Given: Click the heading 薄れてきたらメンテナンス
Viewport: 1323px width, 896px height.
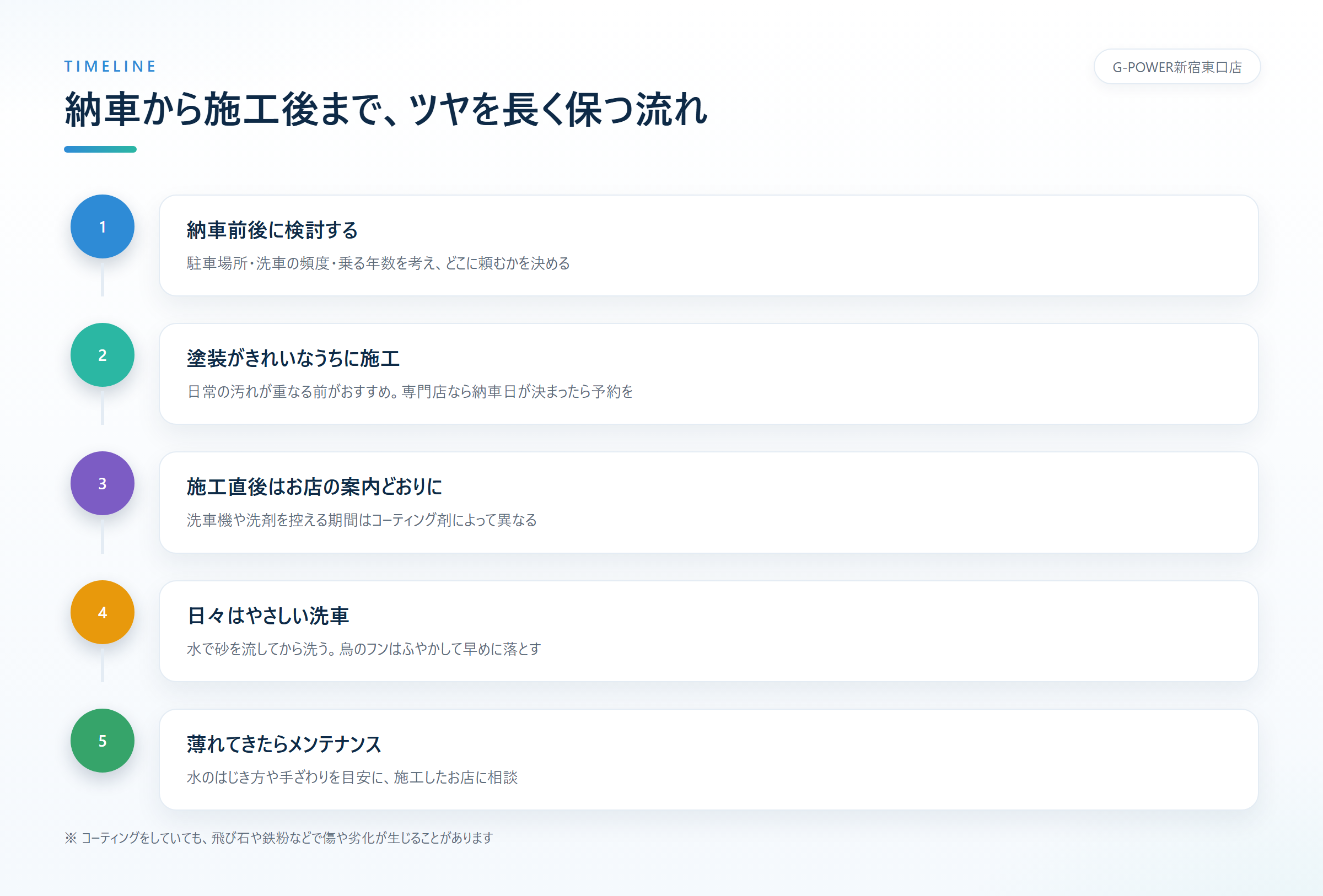Looking at the screenshot, I should coord(283,744).
